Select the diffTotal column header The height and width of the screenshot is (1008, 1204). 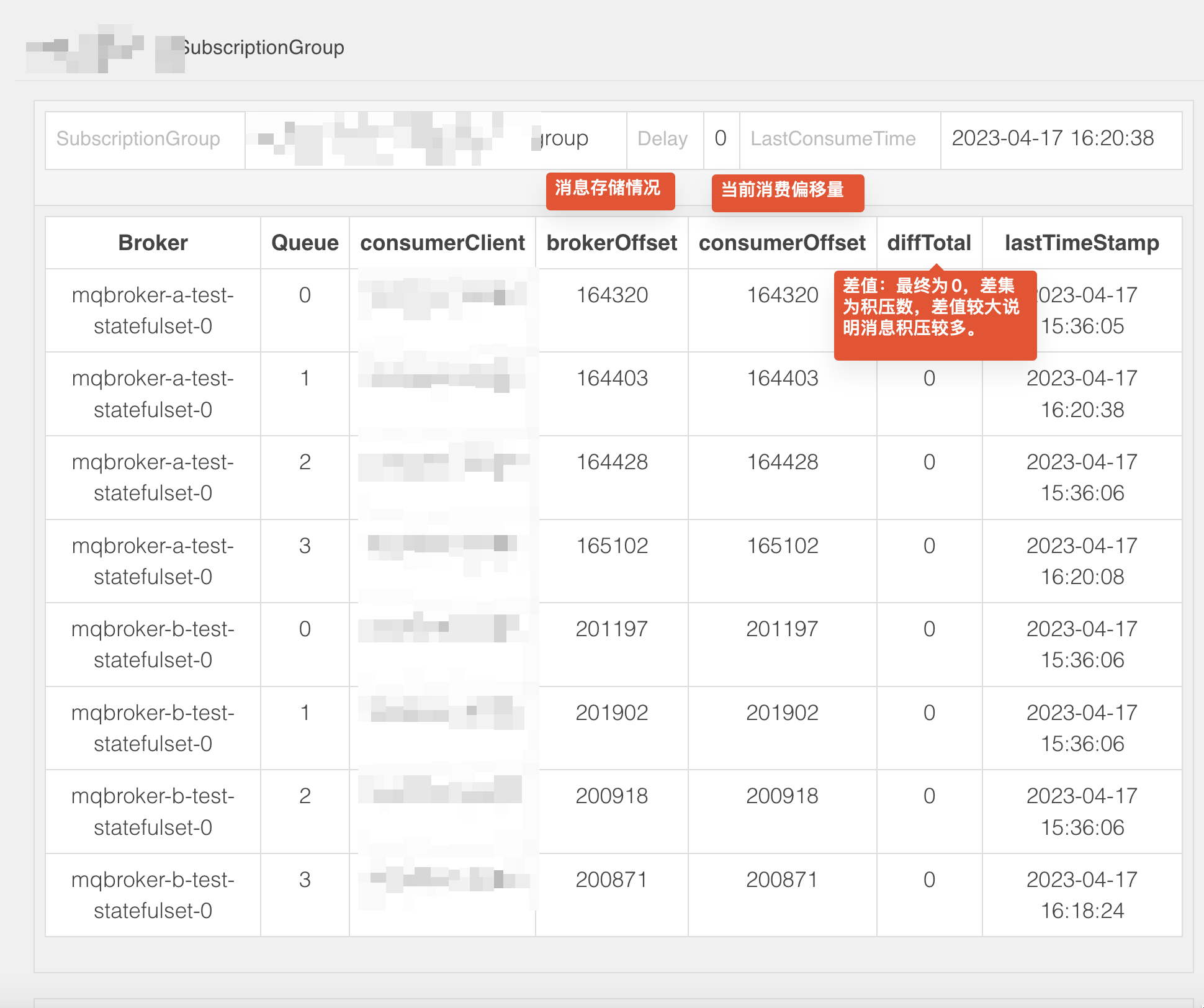pos(929,243)
